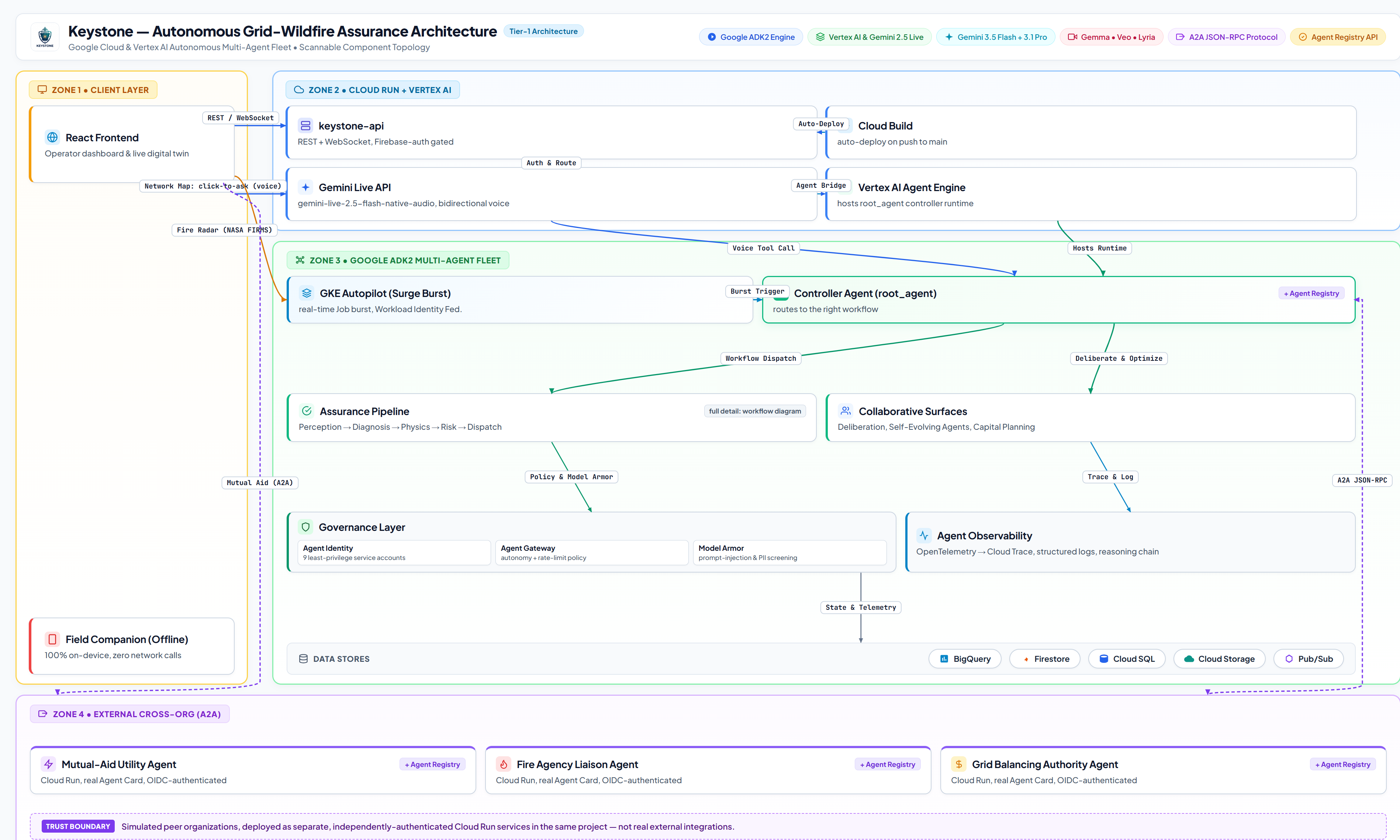The image size is (1400, 840).
Task: Click the Tier-1 Architecture tag
Action: pos(543,31)
